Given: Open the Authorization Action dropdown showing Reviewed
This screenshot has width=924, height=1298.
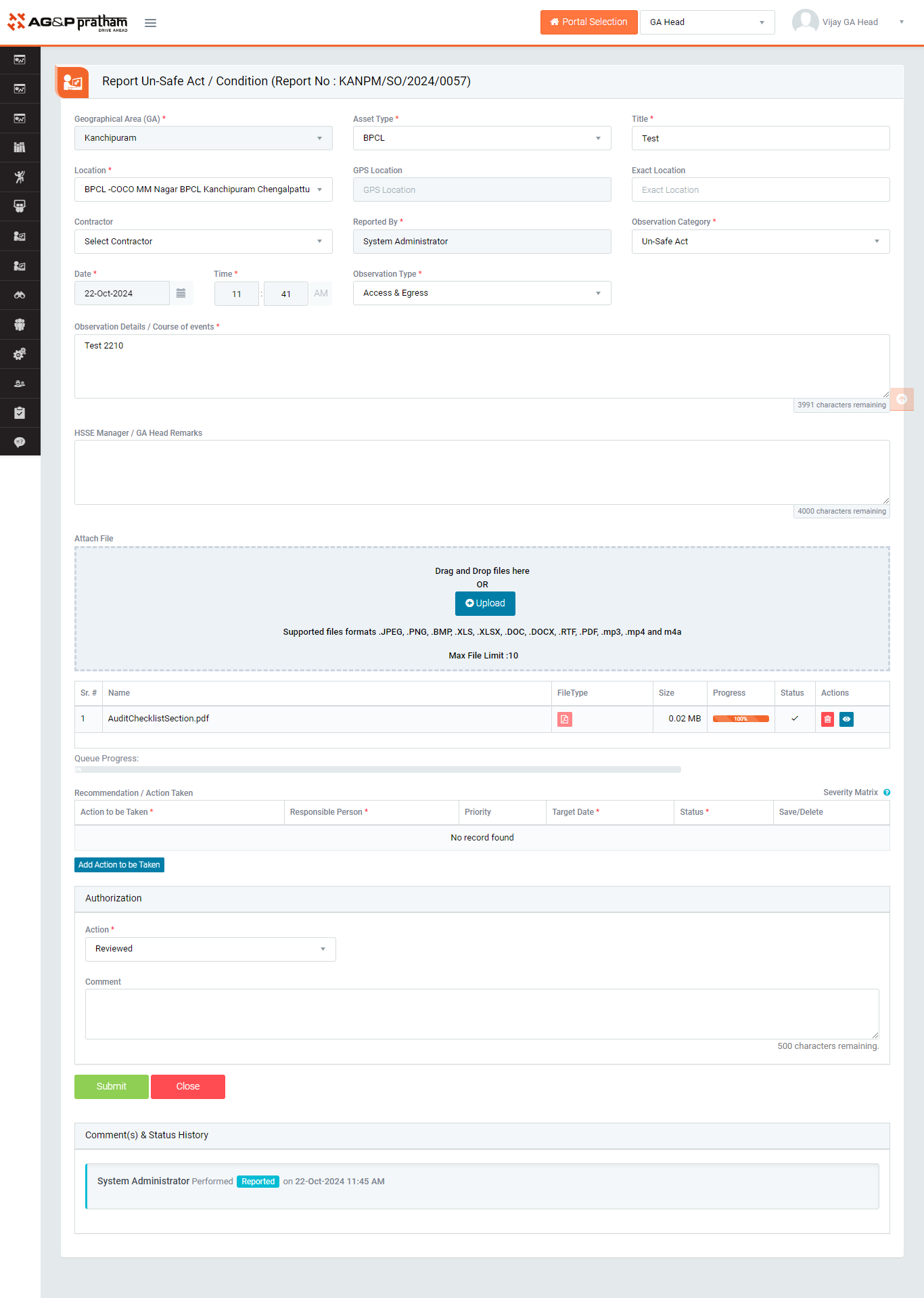Looking at the screenshot, I should 210,949.
